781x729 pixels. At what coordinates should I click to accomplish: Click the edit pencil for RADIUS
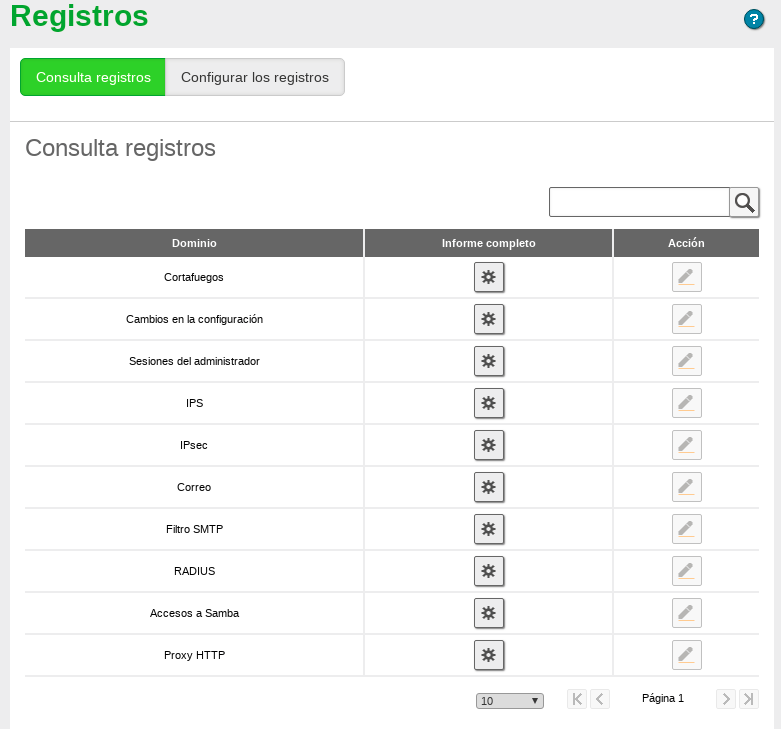686,571
